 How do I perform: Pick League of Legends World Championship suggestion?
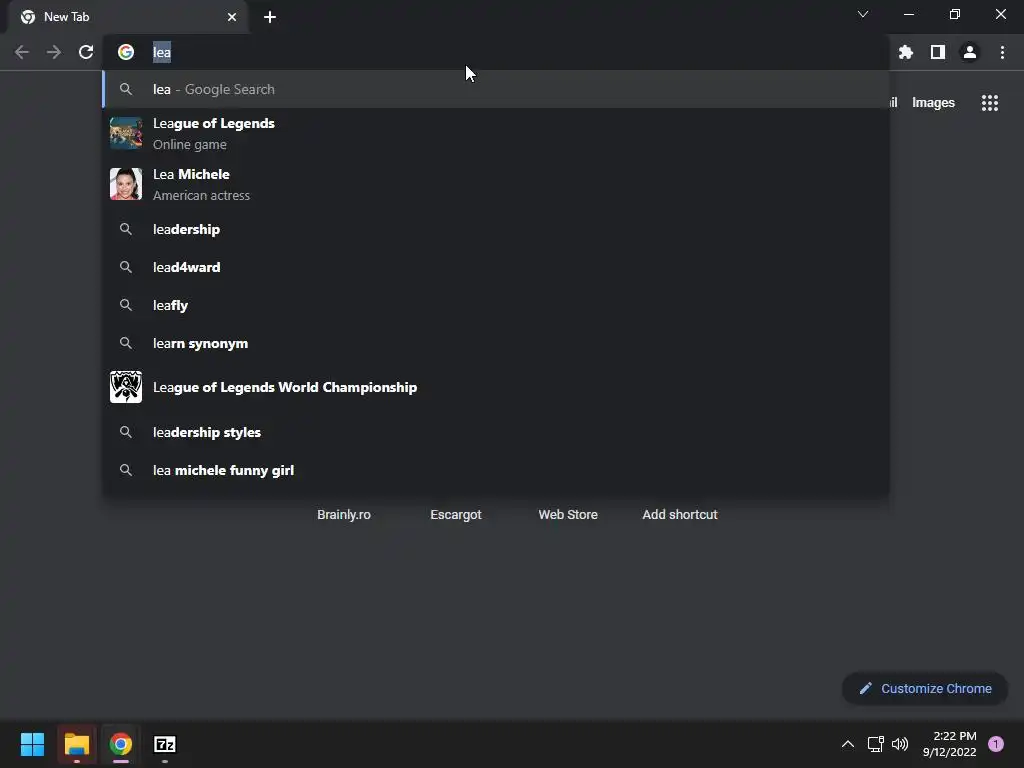[x=496, y=387]
